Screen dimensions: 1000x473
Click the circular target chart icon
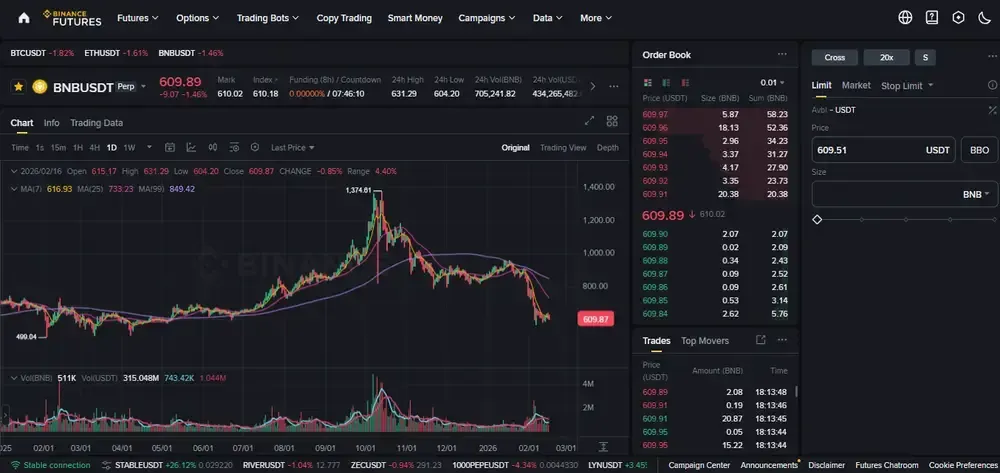254,147
